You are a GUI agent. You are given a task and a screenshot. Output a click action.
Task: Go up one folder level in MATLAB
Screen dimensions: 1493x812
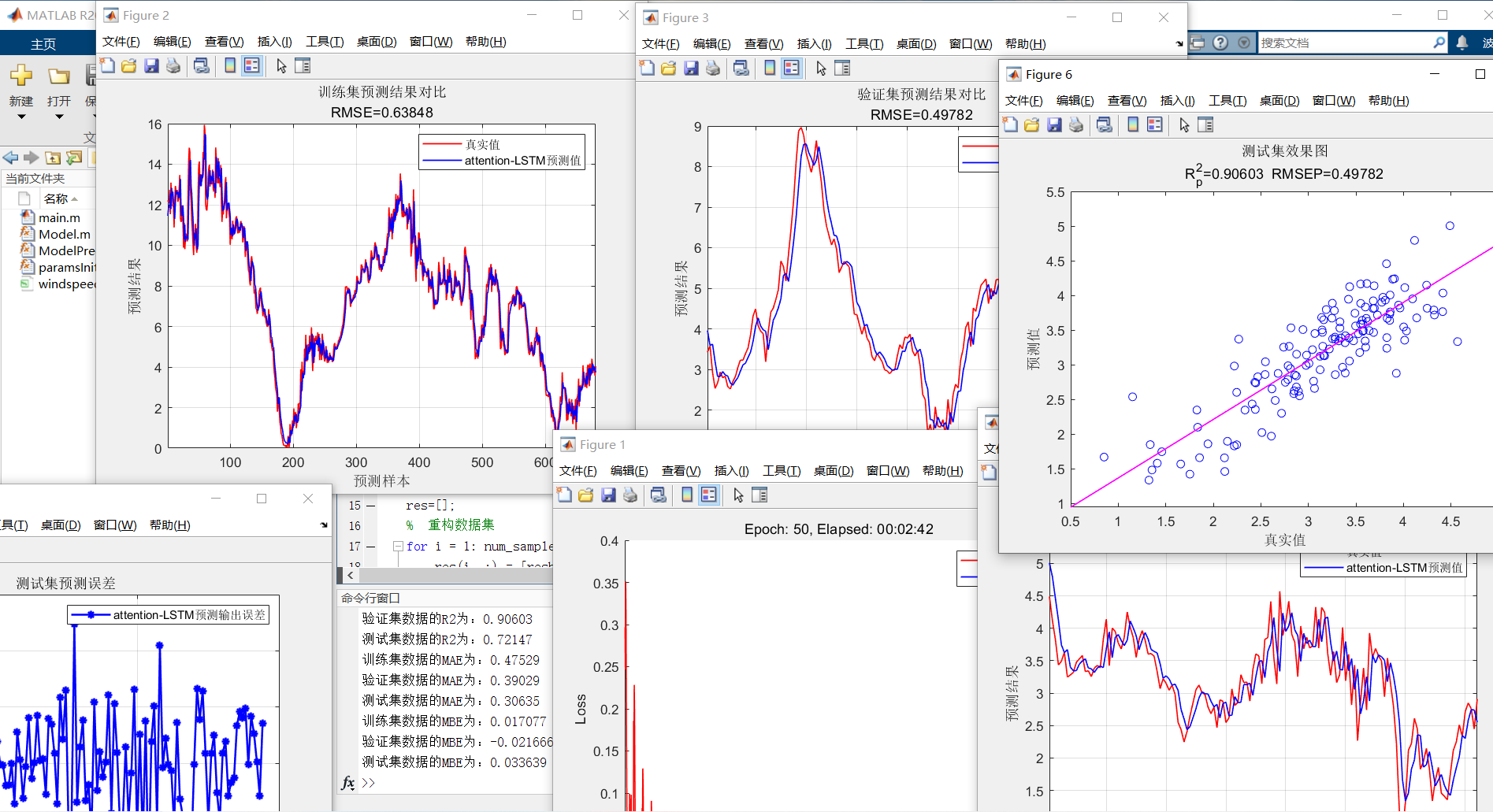(53, 158)
